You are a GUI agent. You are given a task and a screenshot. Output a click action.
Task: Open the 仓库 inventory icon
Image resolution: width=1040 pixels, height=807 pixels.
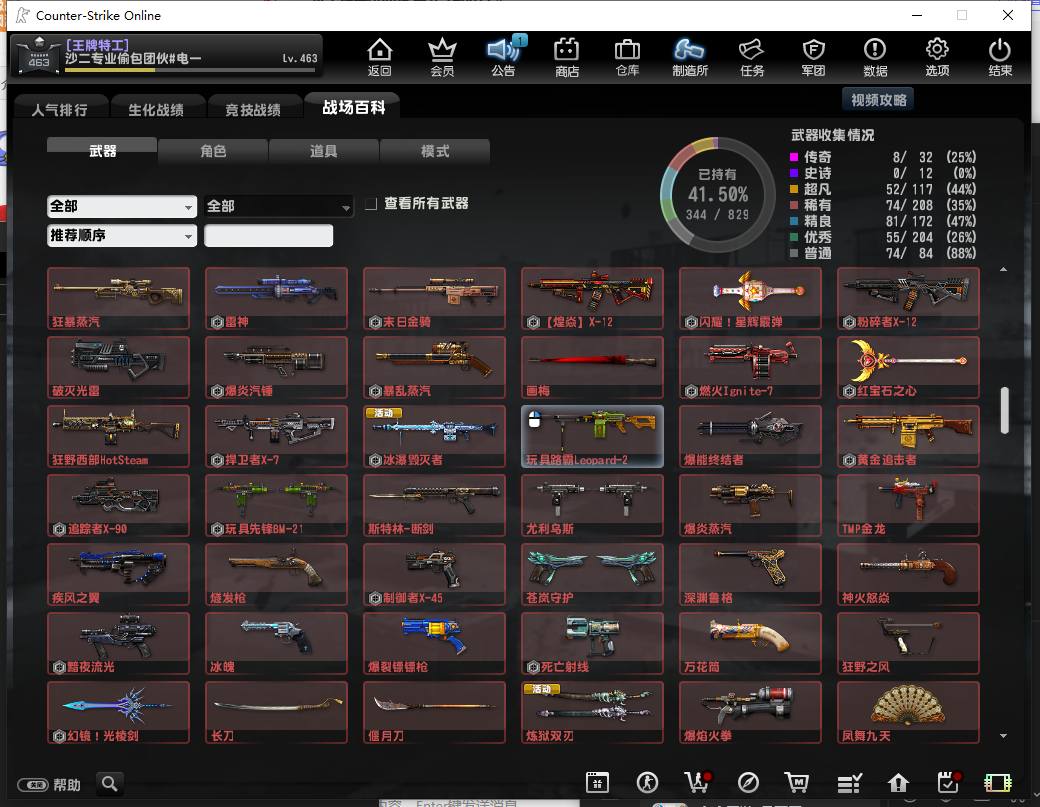click(x=627, y=57)
